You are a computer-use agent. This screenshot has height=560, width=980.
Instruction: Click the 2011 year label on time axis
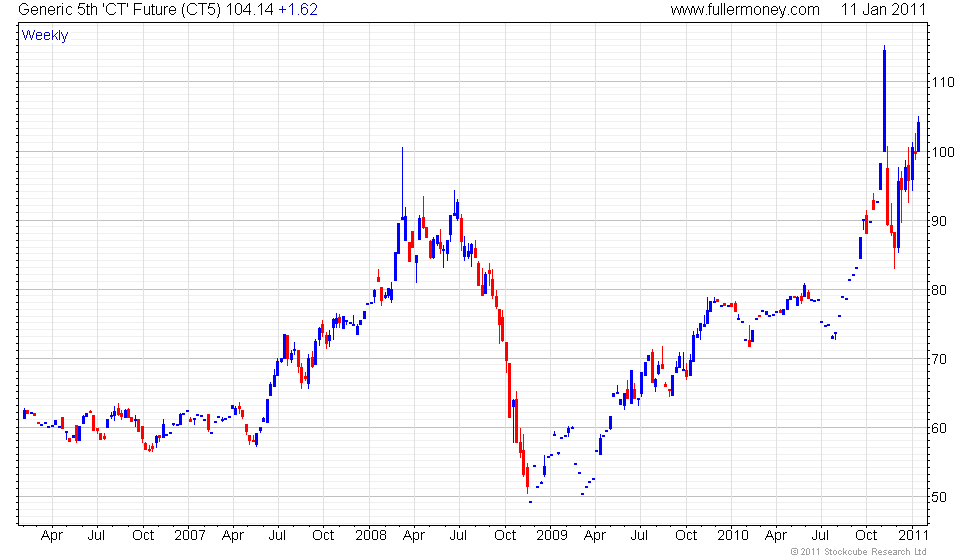pos(912,536)
